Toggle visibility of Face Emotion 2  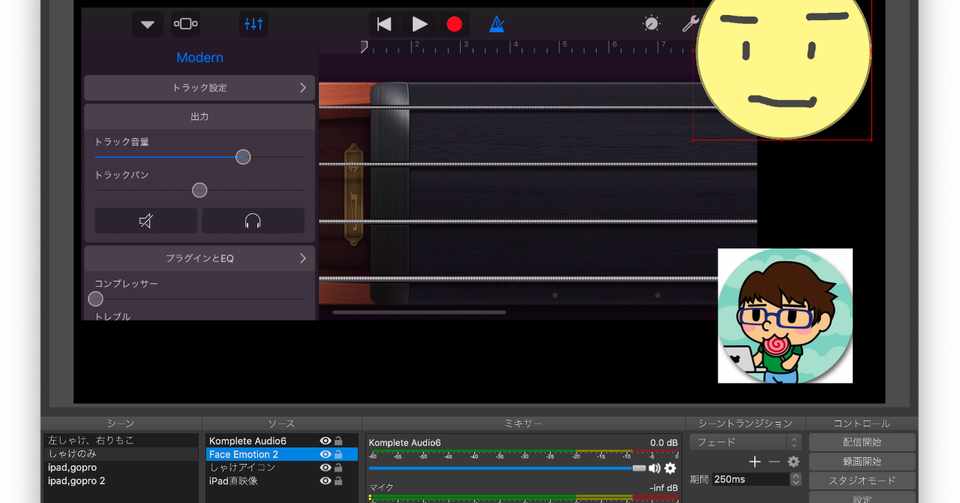[x=325, y=454]
